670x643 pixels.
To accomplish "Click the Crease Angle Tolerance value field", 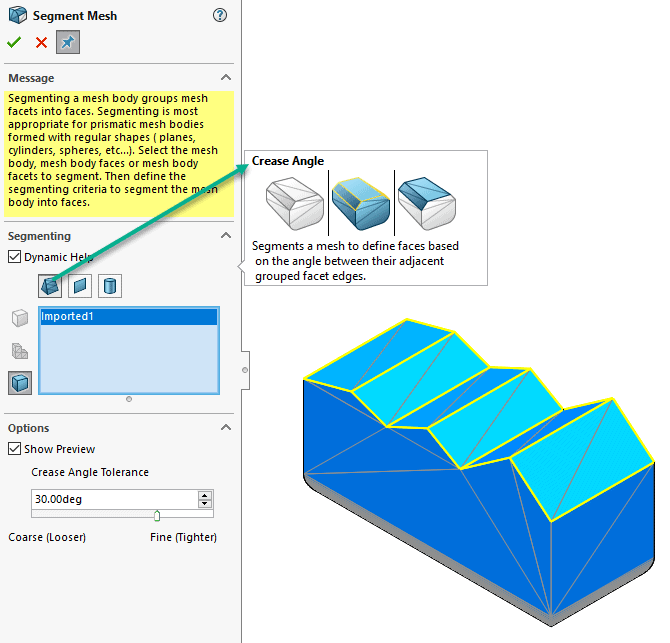I will pos(115,499).
